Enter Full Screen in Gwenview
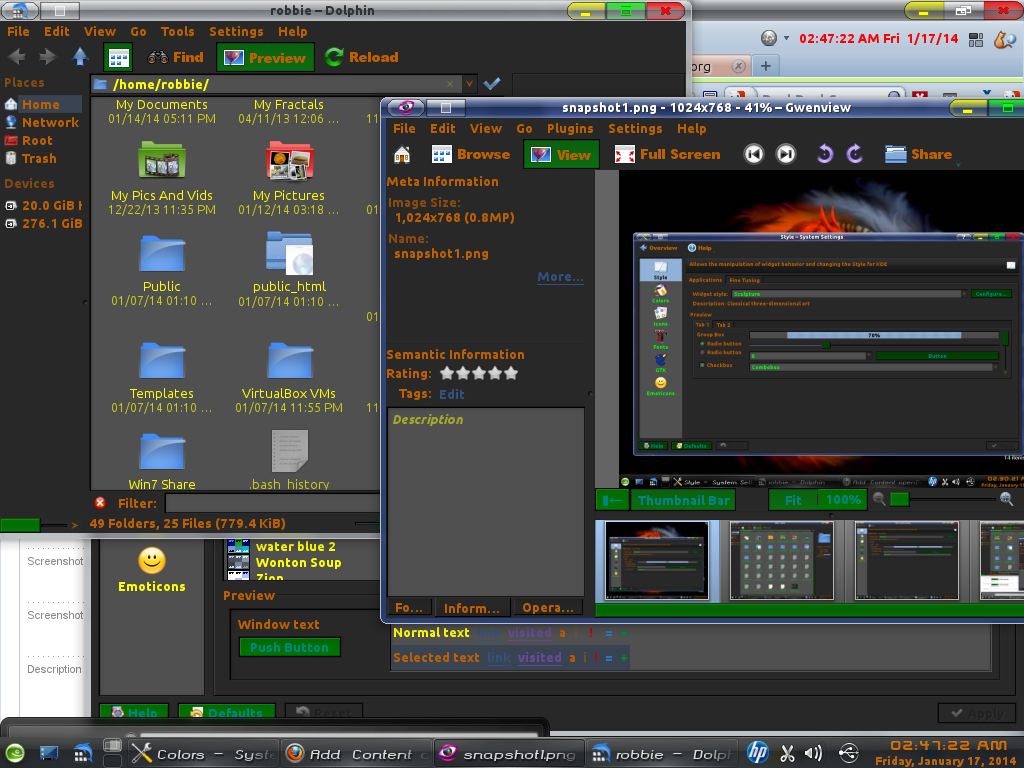This screenshot has width=1024, height=768. pos(667,155)
